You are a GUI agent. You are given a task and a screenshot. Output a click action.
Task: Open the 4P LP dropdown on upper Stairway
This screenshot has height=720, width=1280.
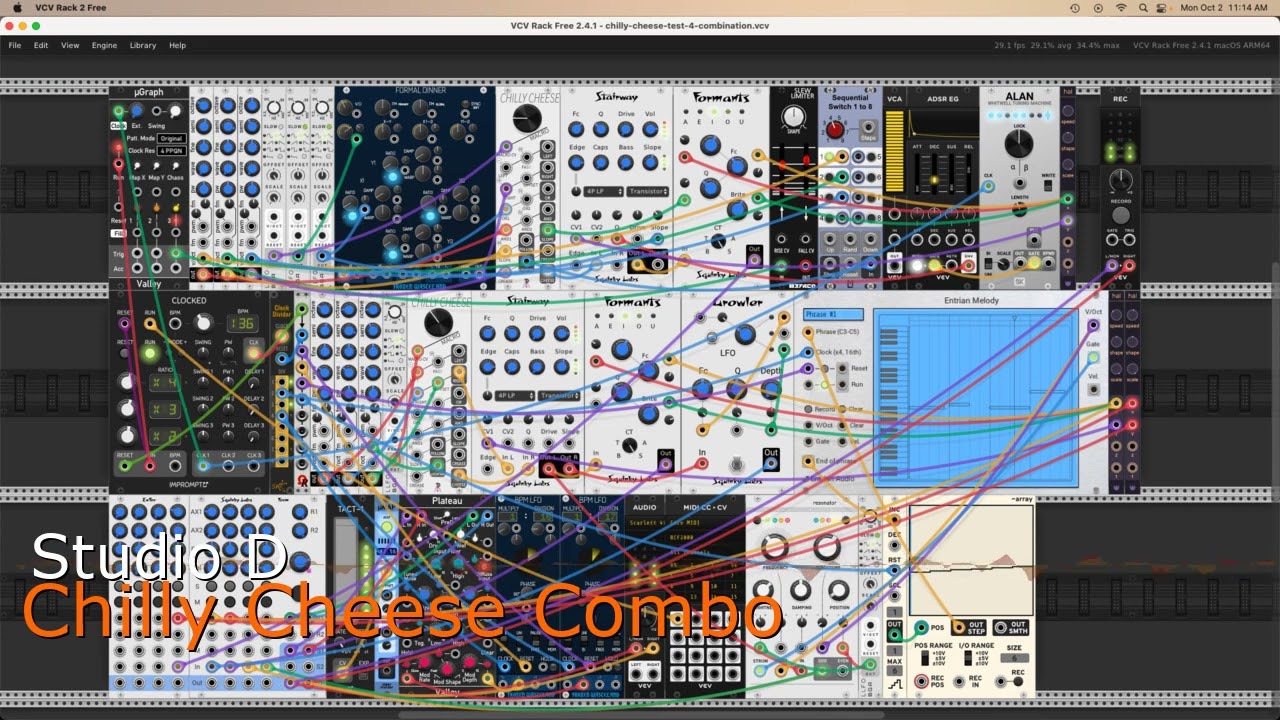click(x=604, y=191)
